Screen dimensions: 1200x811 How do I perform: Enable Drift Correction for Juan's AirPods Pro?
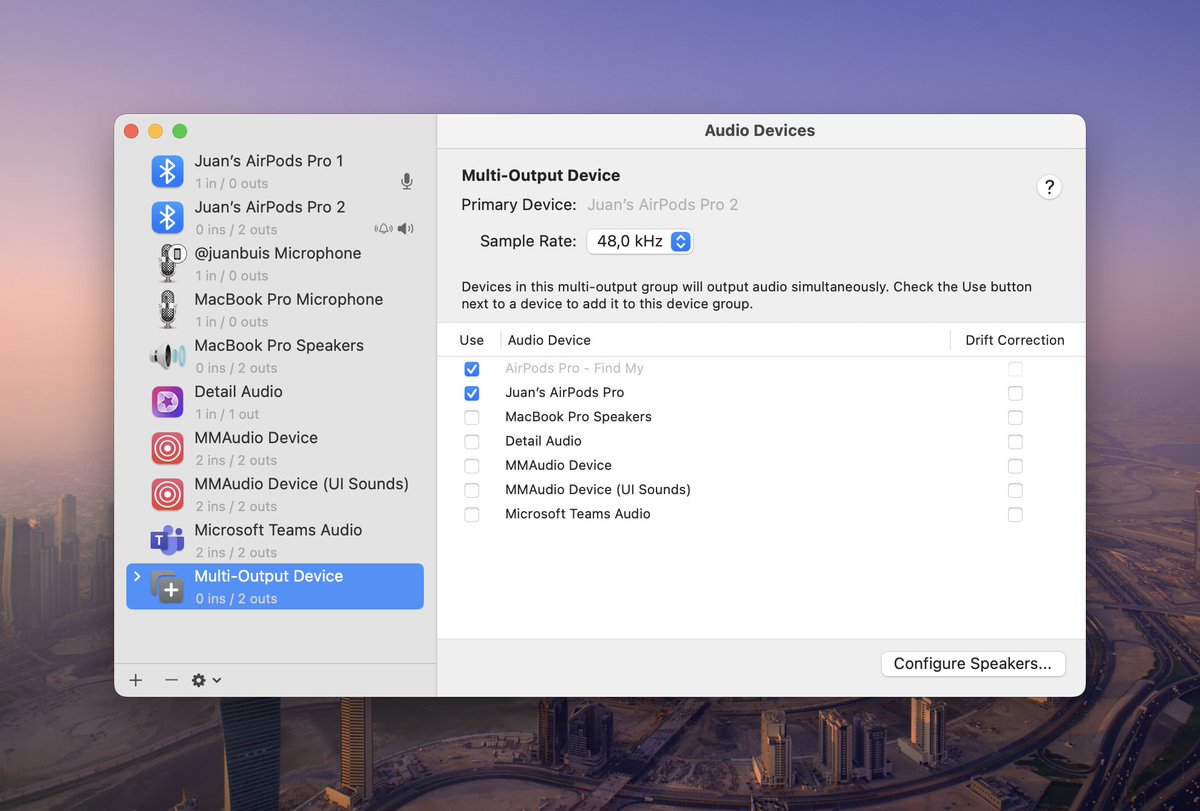(x=1015, y=393)
